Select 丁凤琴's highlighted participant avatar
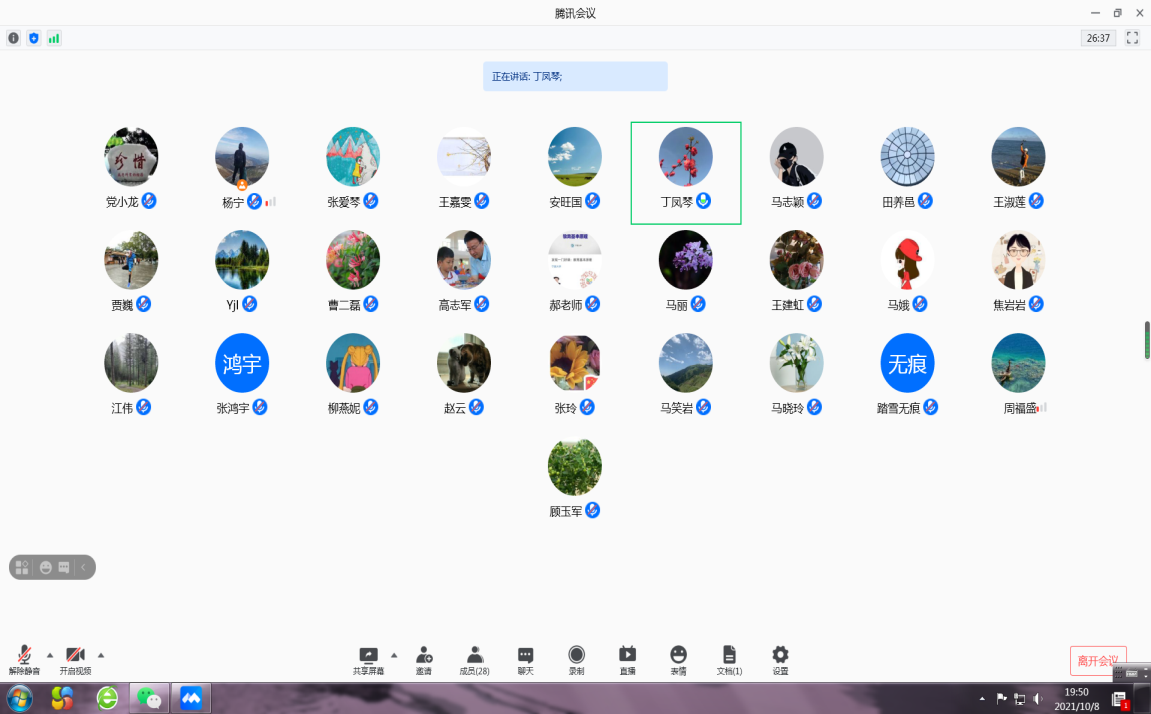Screen dimensions: 1151x714 pyautogui.click(x=685, y=157)
